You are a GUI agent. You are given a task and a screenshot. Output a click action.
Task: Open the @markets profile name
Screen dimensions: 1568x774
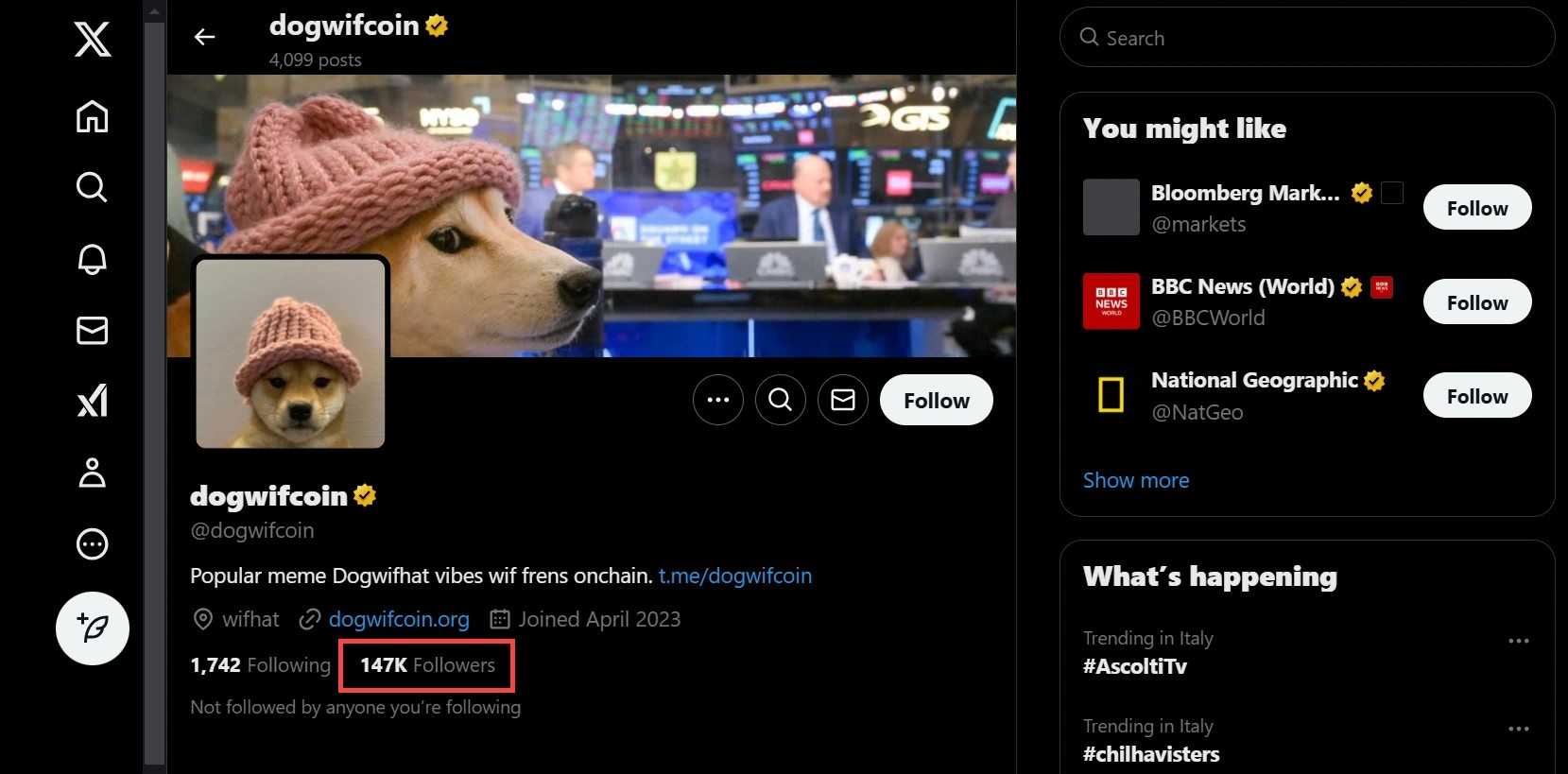[x=1198, y=224]
